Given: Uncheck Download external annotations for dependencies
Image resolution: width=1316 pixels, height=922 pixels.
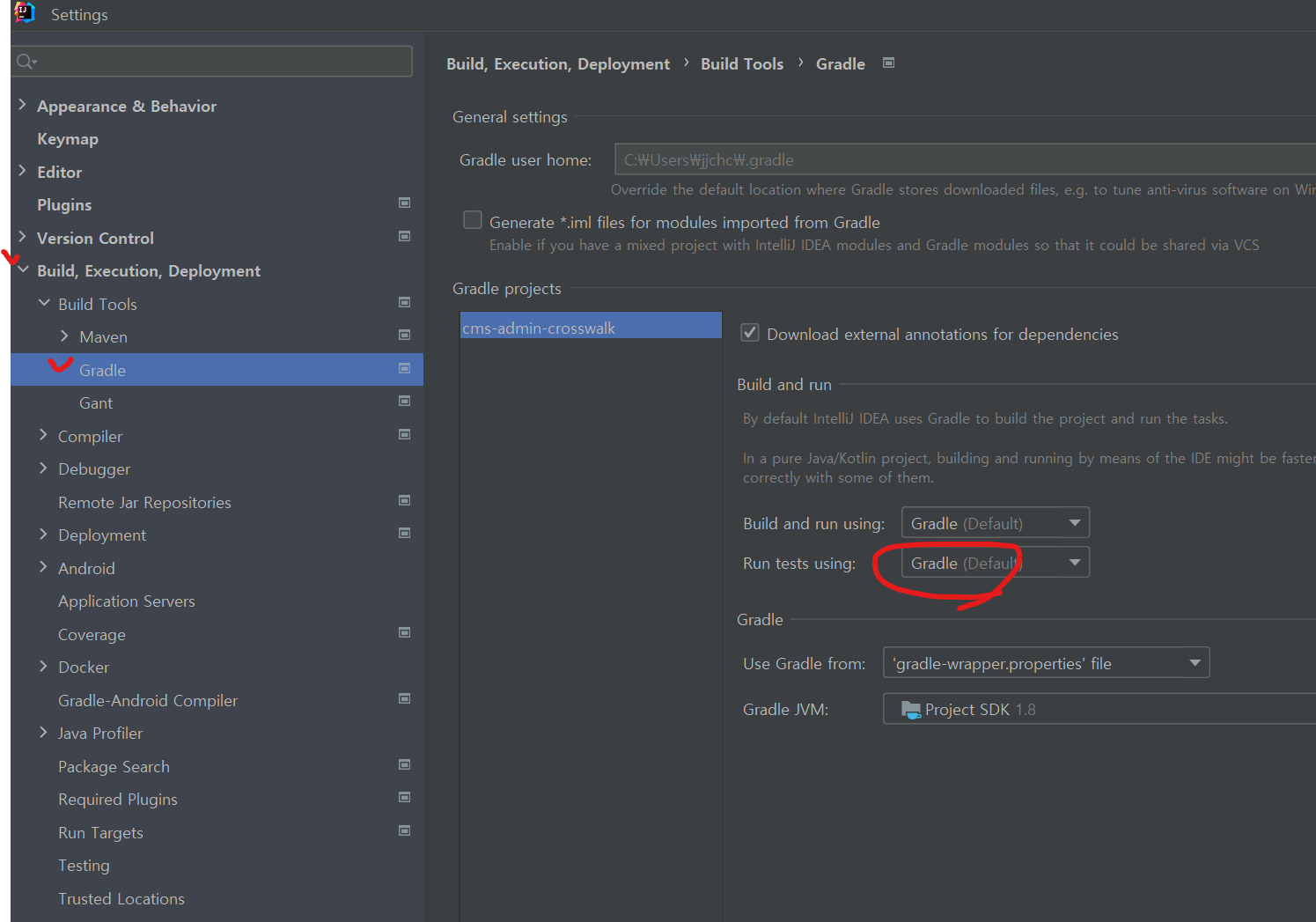Looking at the screenshot, I should 750,333.
